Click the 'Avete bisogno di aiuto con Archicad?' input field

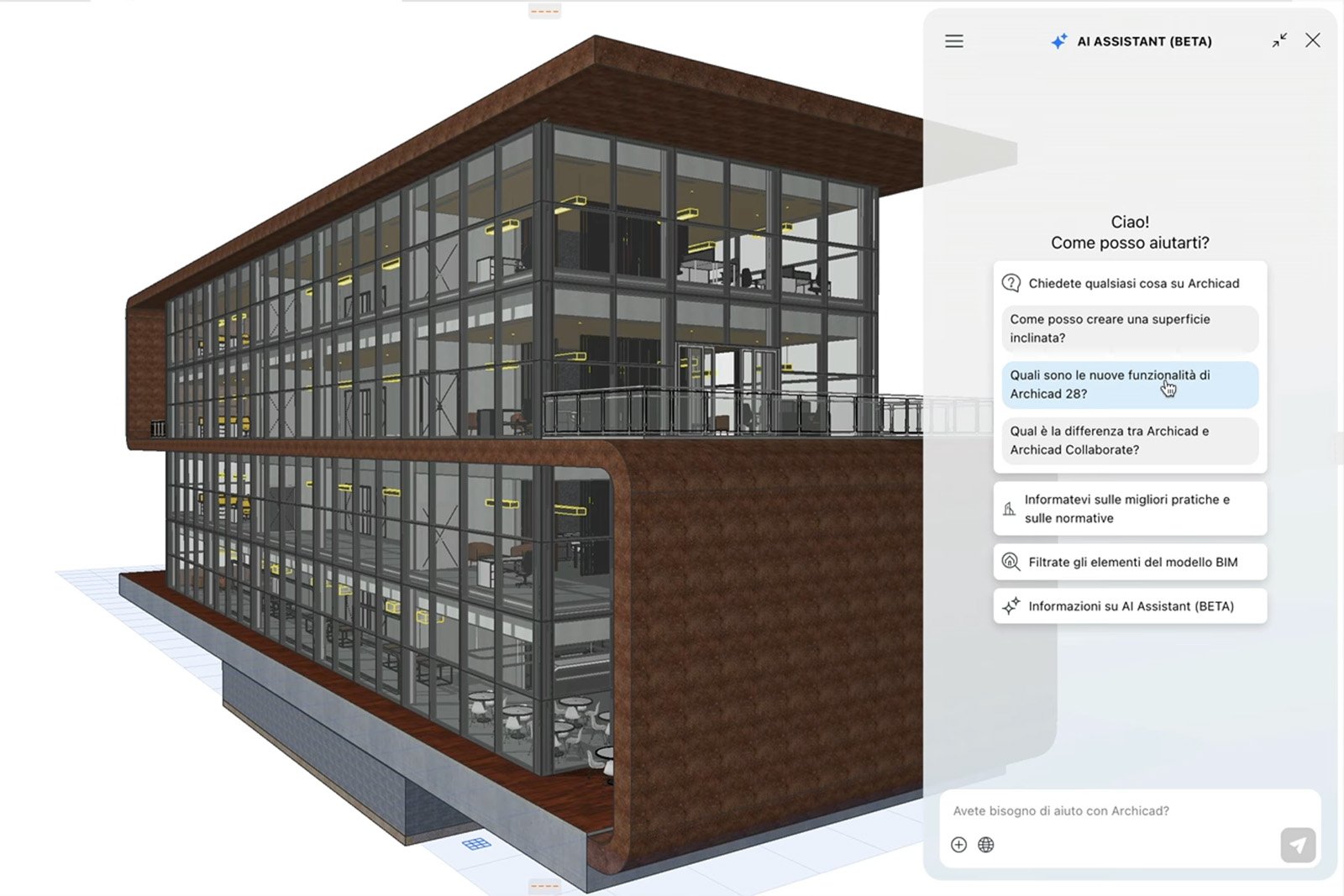click(x=1092, y=810)
